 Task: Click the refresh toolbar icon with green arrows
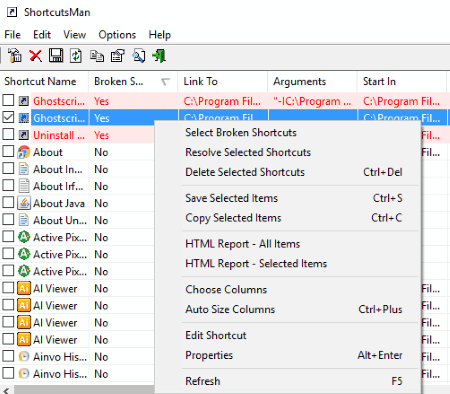76,56
